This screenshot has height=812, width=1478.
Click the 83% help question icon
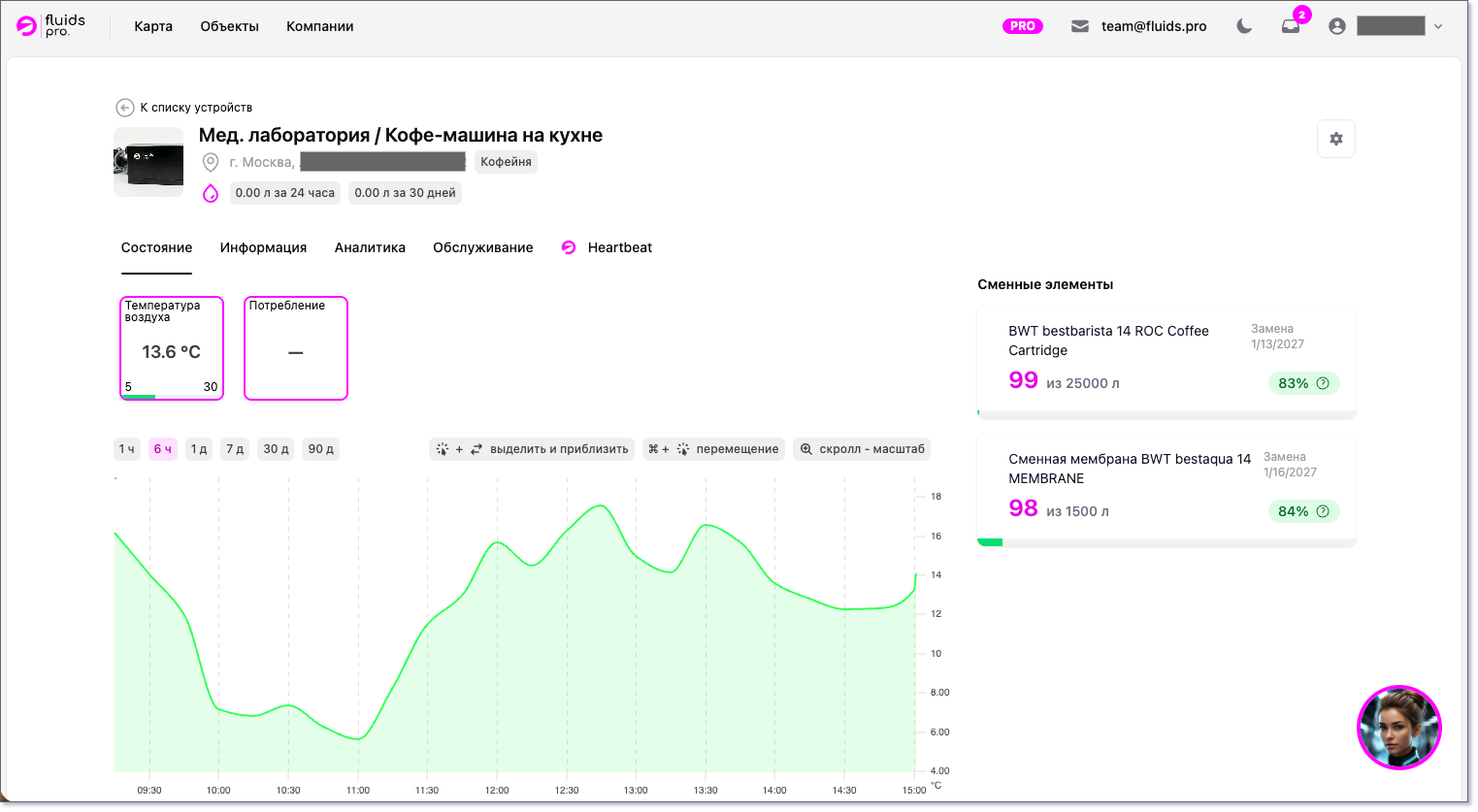pos(1323,383)
